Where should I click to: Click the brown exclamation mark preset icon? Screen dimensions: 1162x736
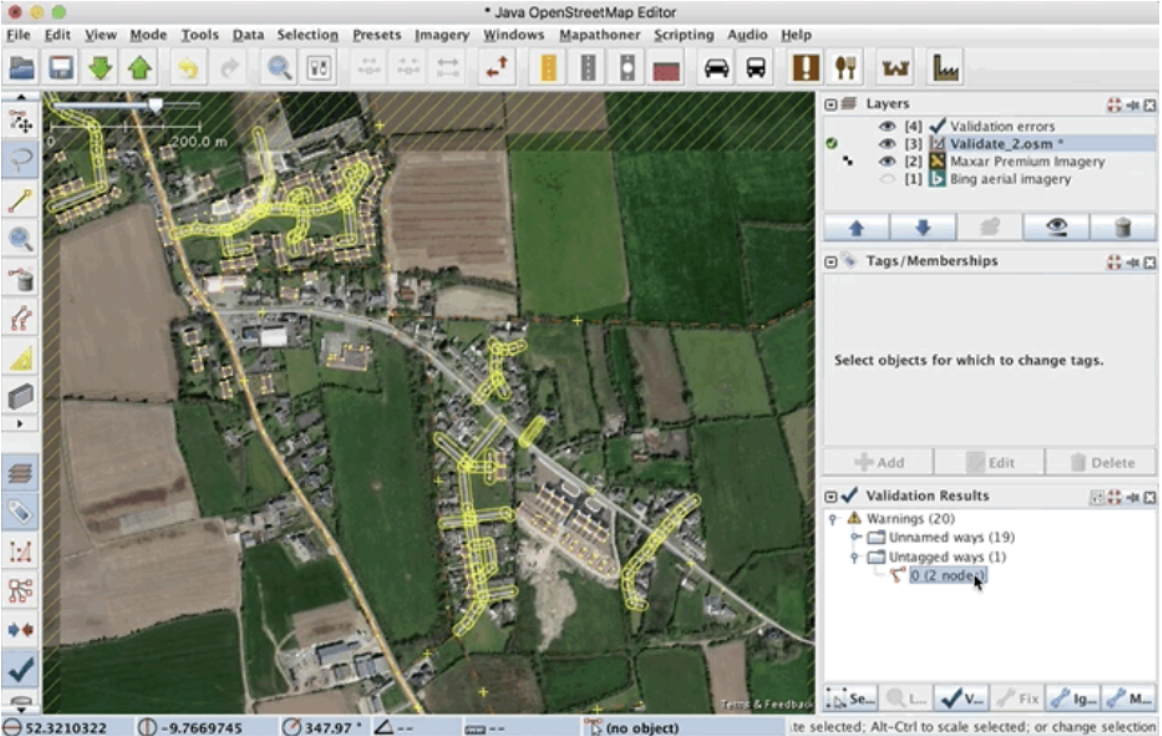pyautogui.click(x=806, y=68)
